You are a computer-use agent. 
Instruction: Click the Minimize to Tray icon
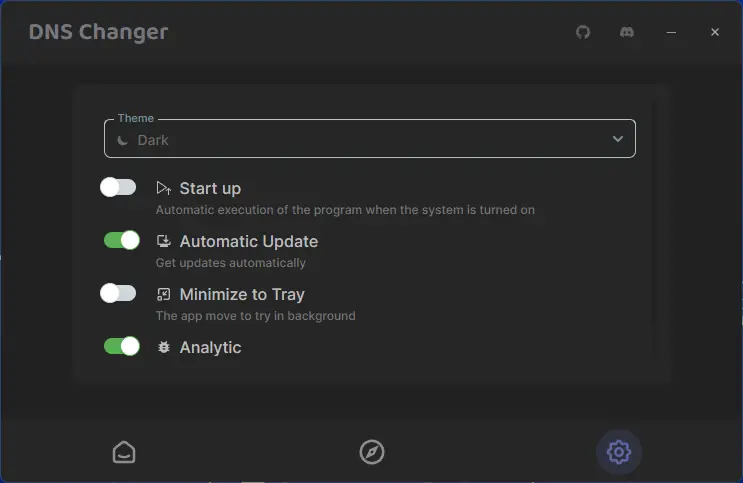coord(164,294)
